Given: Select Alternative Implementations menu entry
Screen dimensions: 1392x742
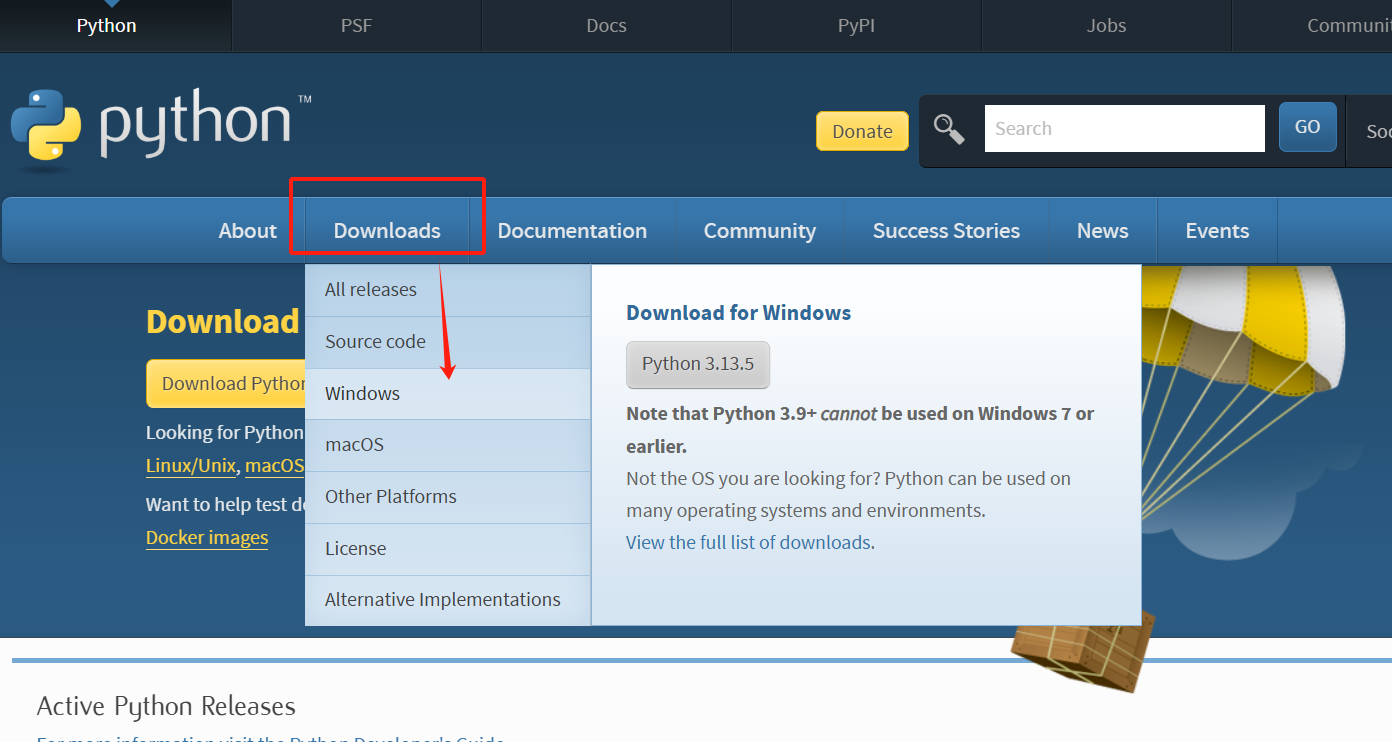Looking at the screenshot, I should coord(448,600).
